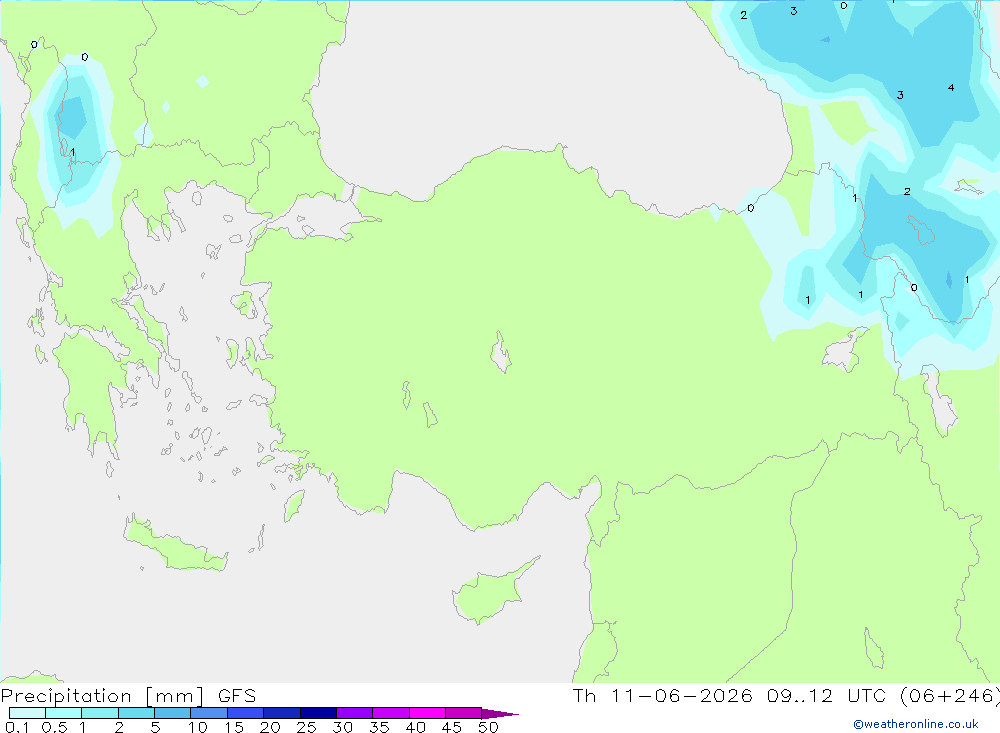Select the 2–5 mm legend color swatch
The width and height of the screenshot is (1000, 733).
pos(136,713)
